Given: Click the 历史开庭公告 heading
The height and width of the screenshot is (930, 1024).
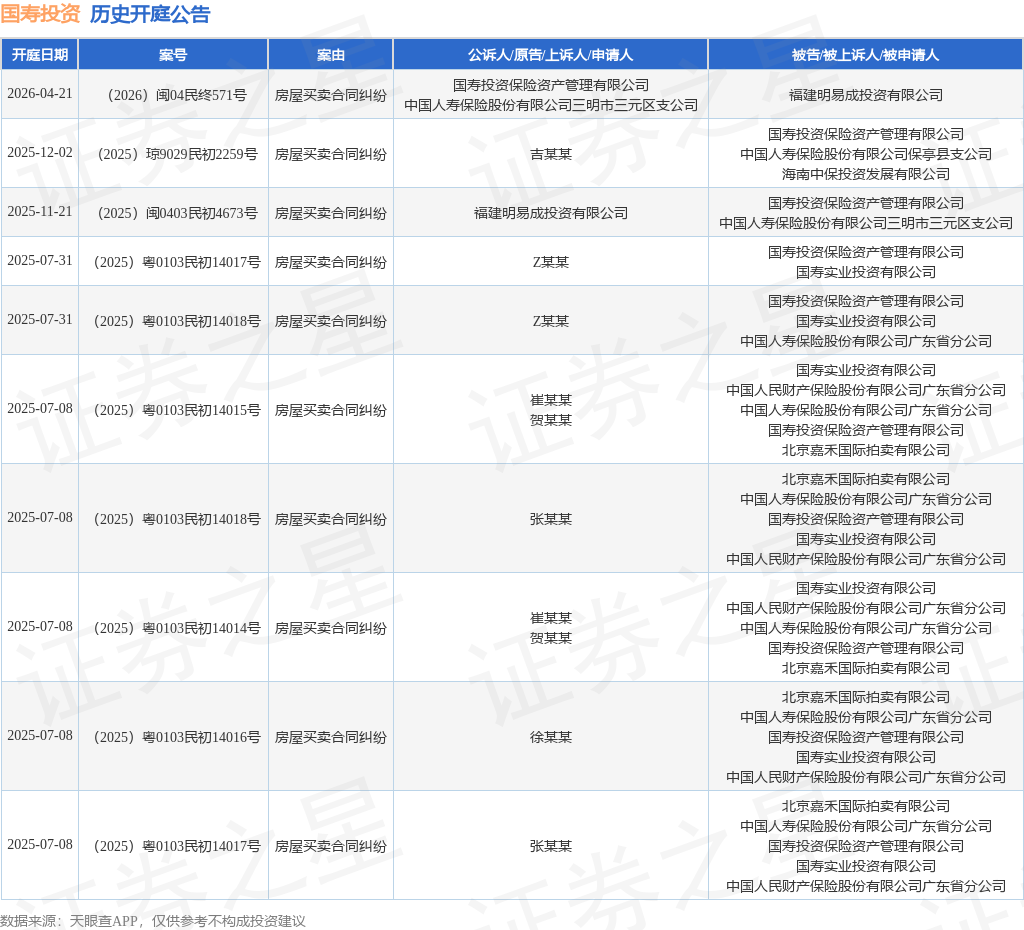Looking at the screenshot, I should 150,14.
